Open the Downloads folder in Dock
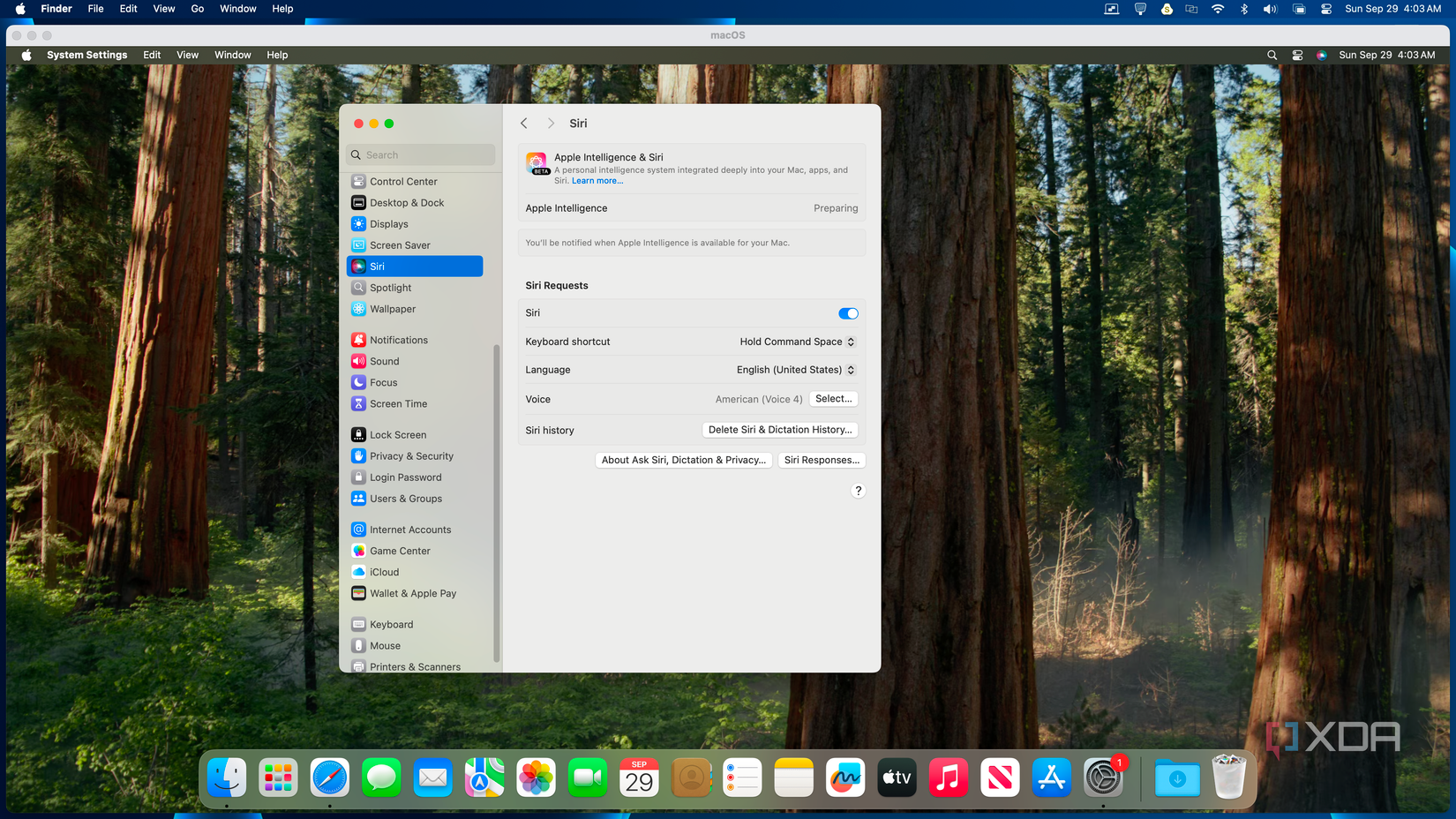This screenshot has width=1456, height=819. coord(1177,778)
